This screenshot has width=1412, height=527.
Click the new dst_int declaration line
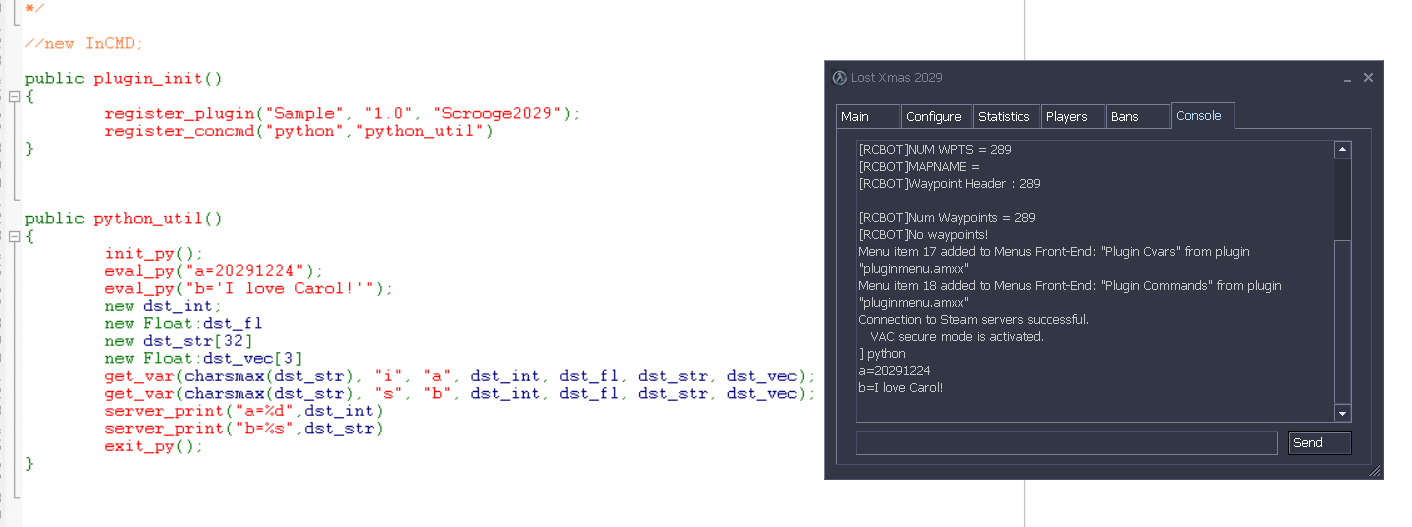click(163, 306)
